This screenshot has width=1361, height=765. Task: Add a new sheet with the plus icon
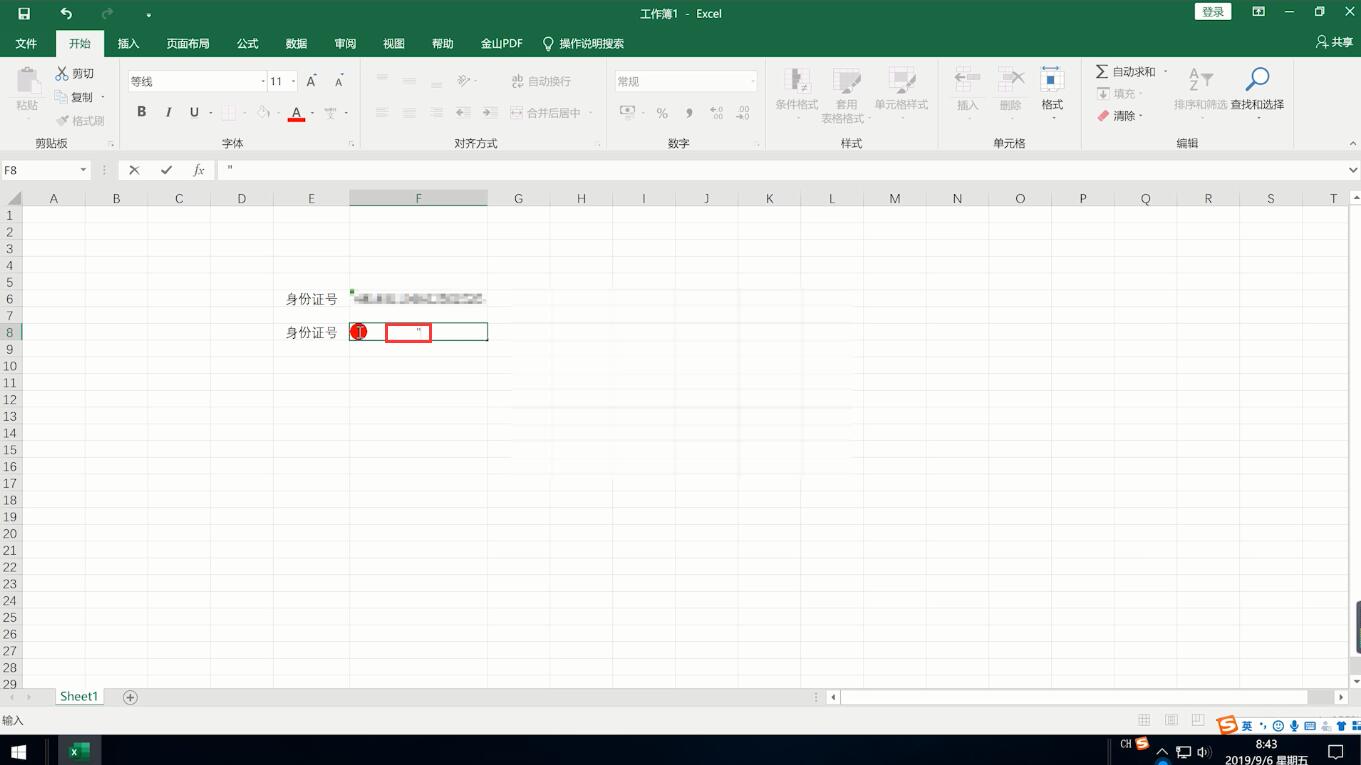(x=130, y=697)
